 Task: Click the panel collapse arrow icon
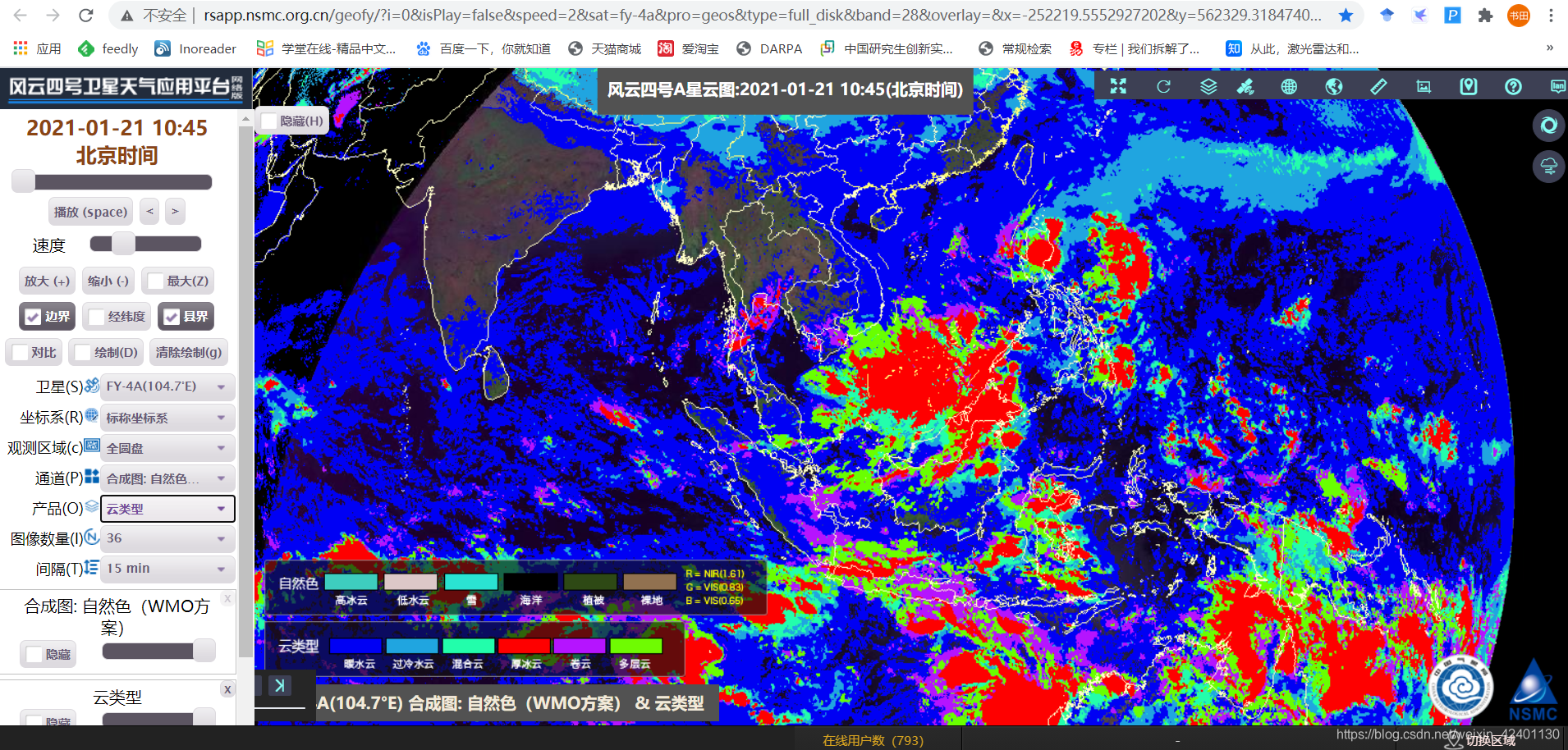[280, 685]
